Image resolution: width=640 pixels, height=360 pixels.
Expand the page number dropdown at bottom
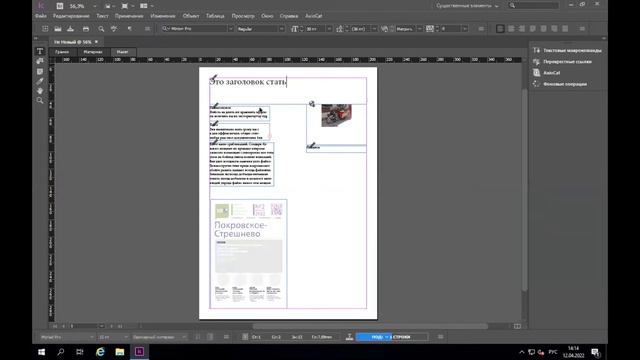click(101, 326)
